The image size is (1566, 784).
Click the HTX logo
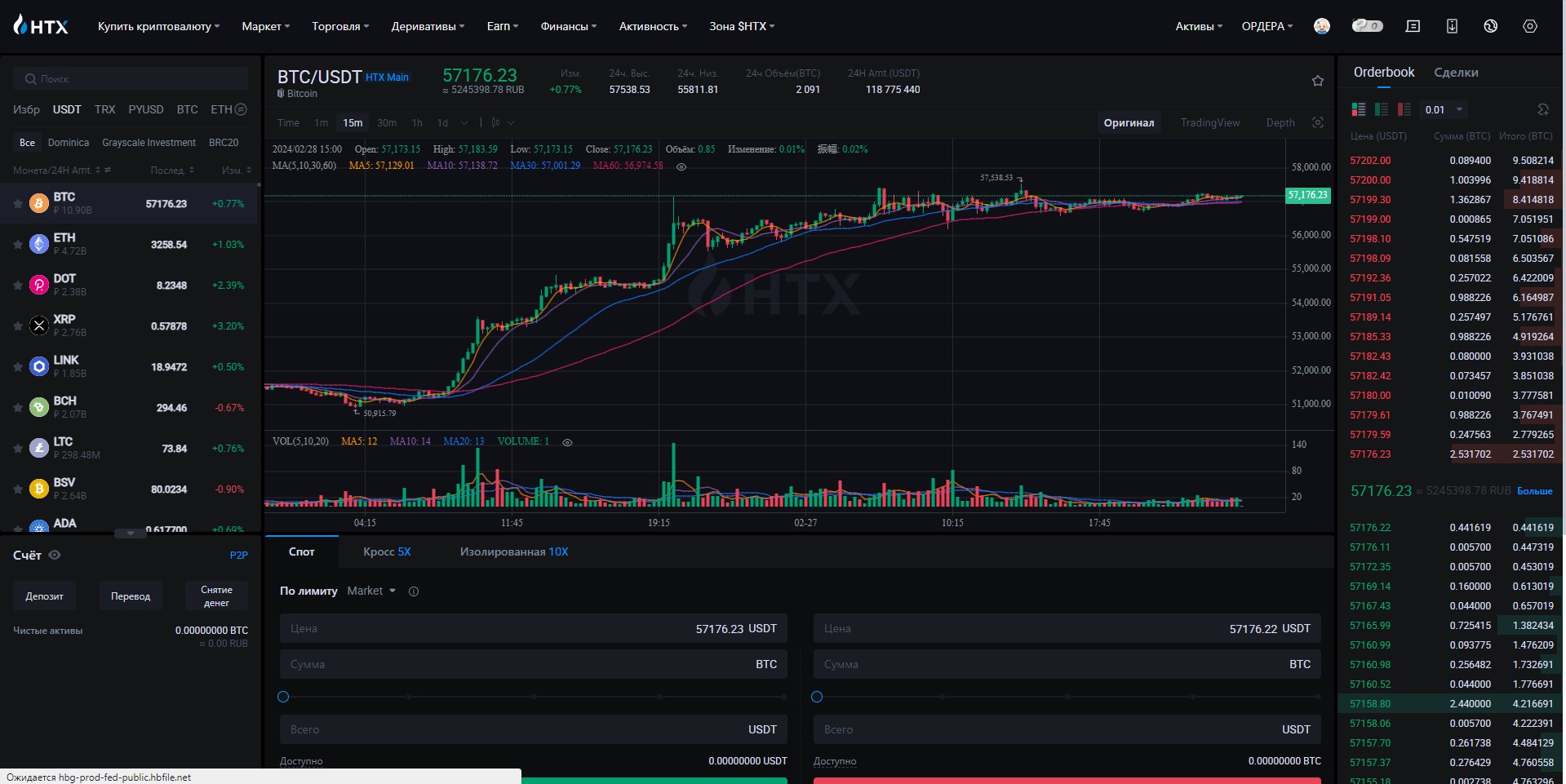tap(41, 25)
